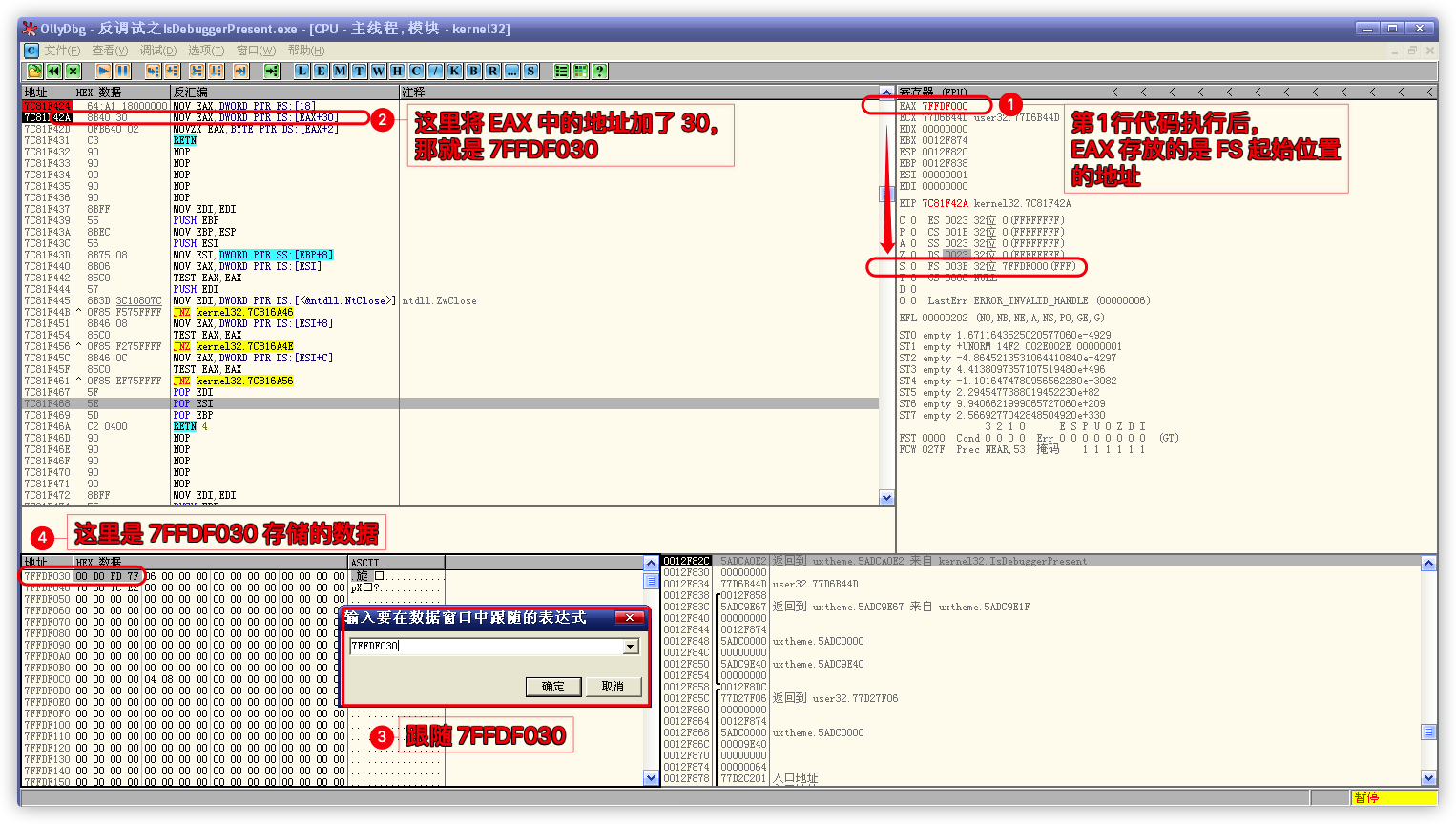Click the 确定 button in dialog
Screen dimensions: 1456x824
pos(553,687)
